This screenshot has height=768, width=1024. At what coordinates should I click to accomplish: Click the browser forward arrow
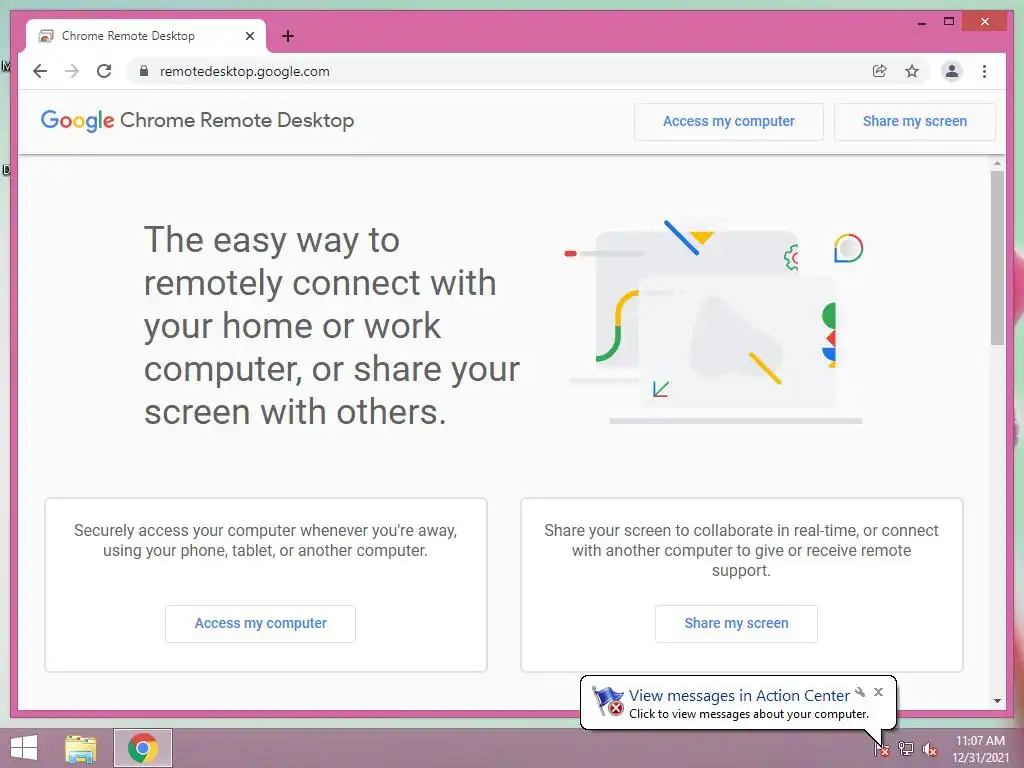pyautogui.click(x=72, y=71)
